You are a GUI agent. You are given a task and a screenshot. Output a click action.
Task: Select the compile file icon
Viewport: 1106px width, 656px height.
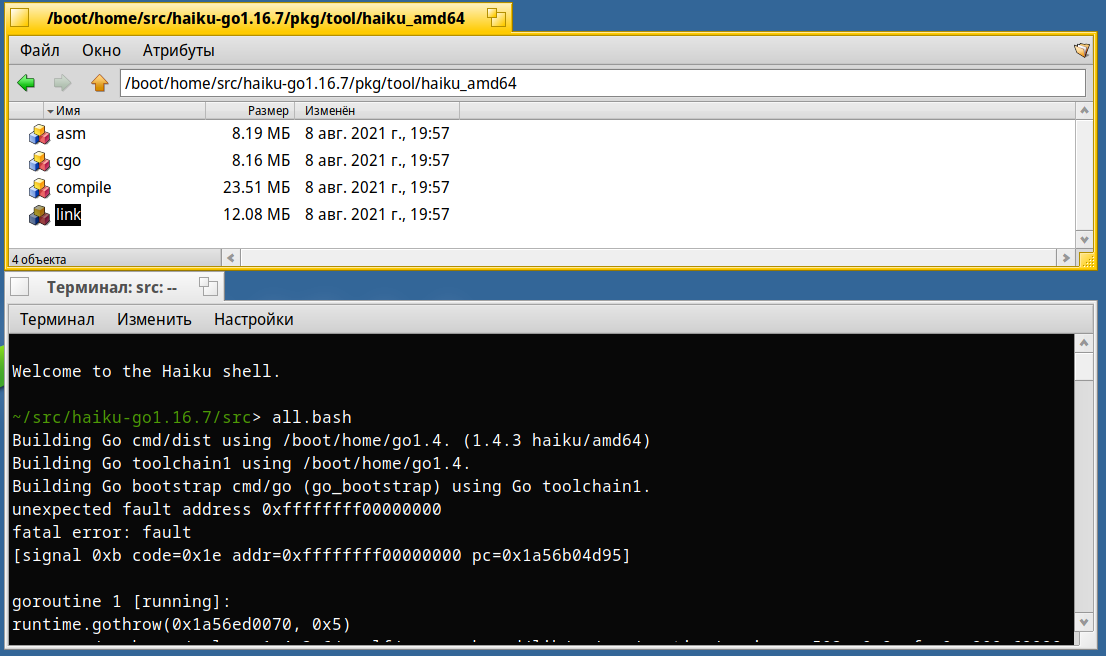[x=39, y=188]
